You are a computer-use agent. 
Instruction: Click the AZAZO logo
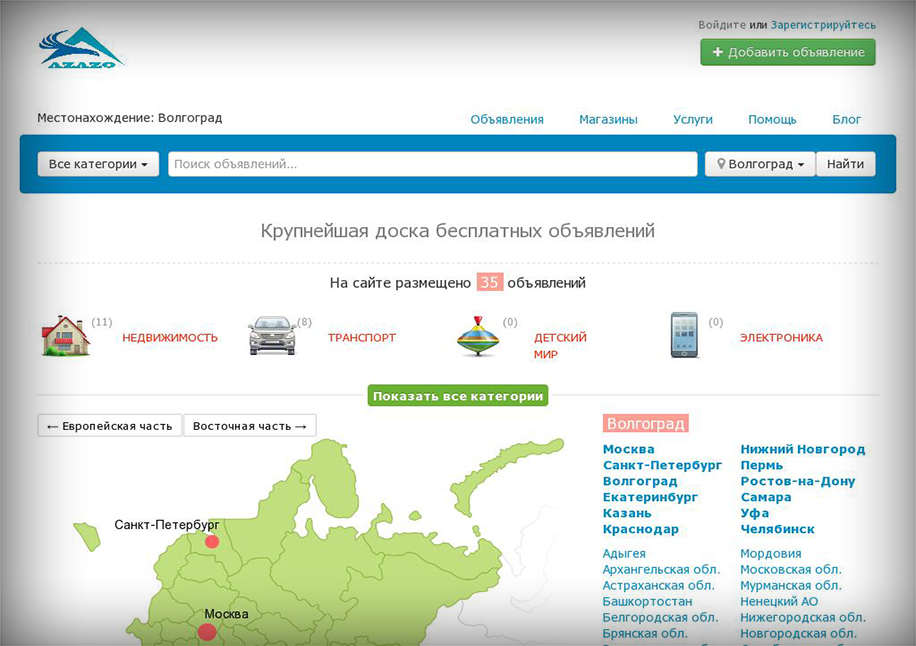[x=81, y=48]
